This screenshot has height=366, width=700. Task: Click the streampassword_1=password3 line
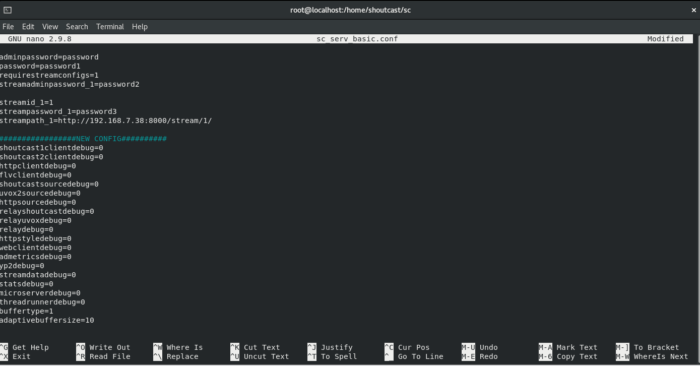click(58, 112)
